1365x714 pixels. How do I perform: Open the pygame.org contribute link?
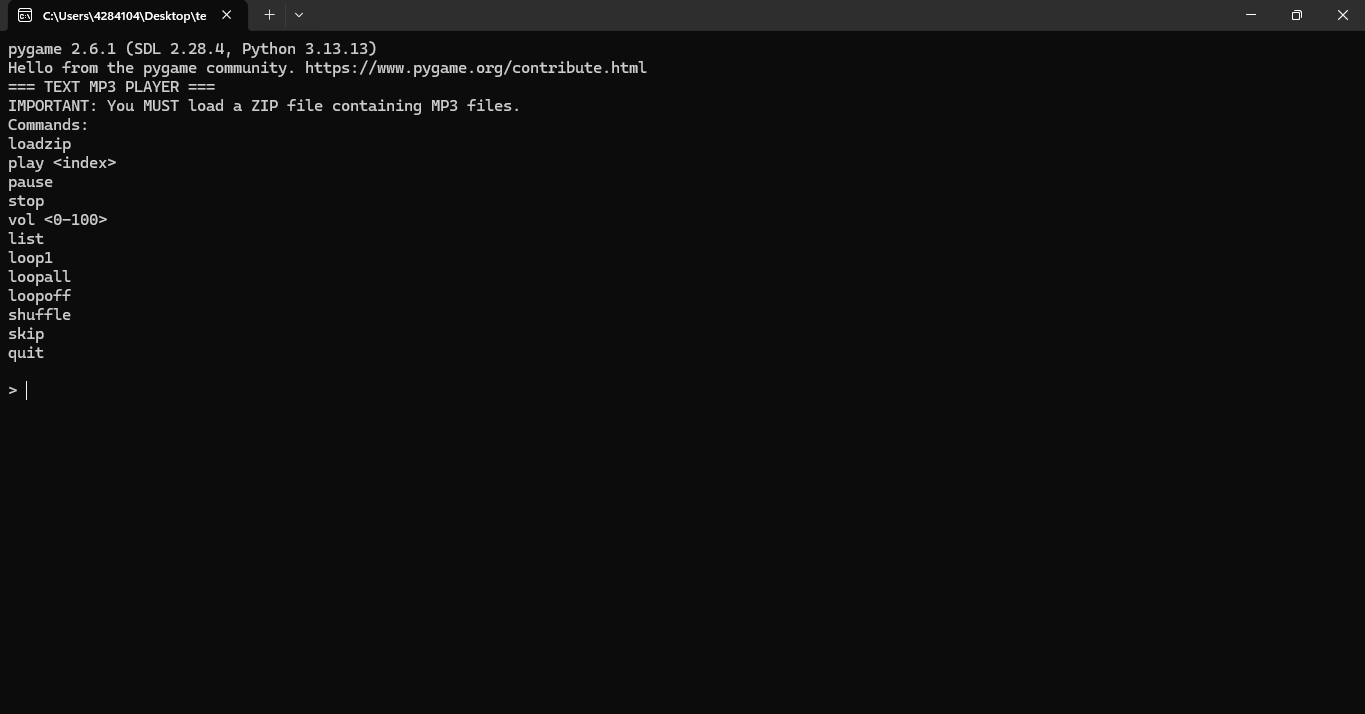pyautogui.click(x=475, y=68)
